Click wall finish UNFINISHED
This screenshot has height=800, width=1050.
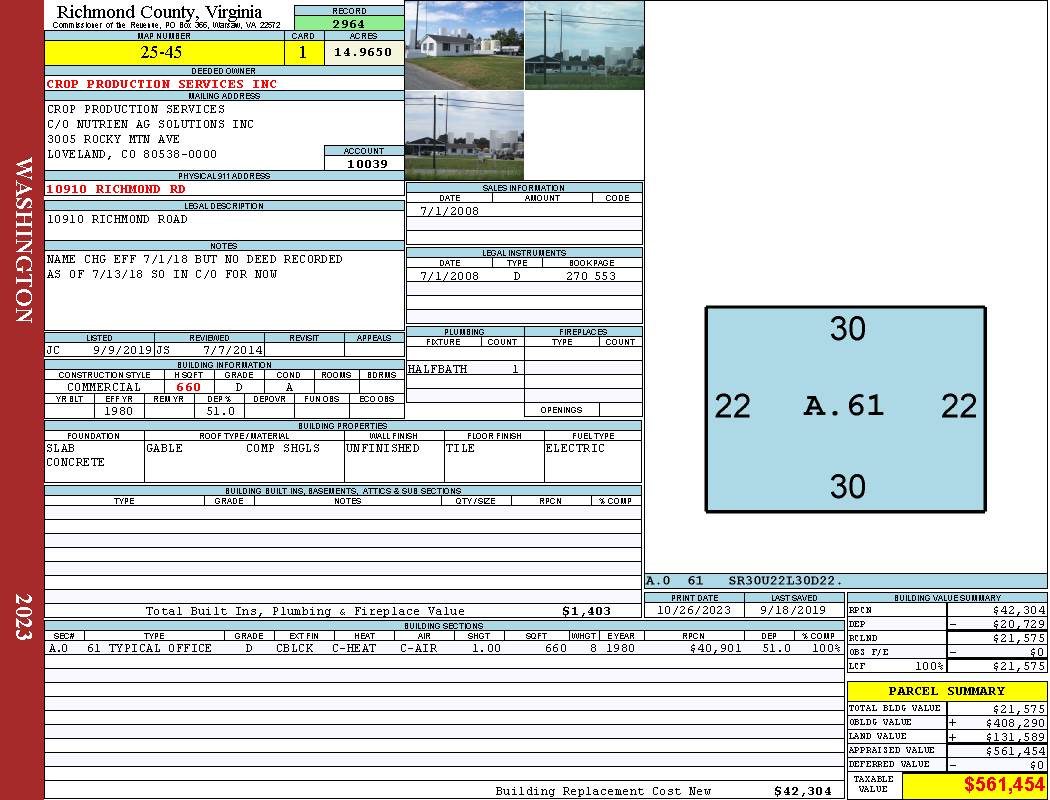(x=382, y=448)
